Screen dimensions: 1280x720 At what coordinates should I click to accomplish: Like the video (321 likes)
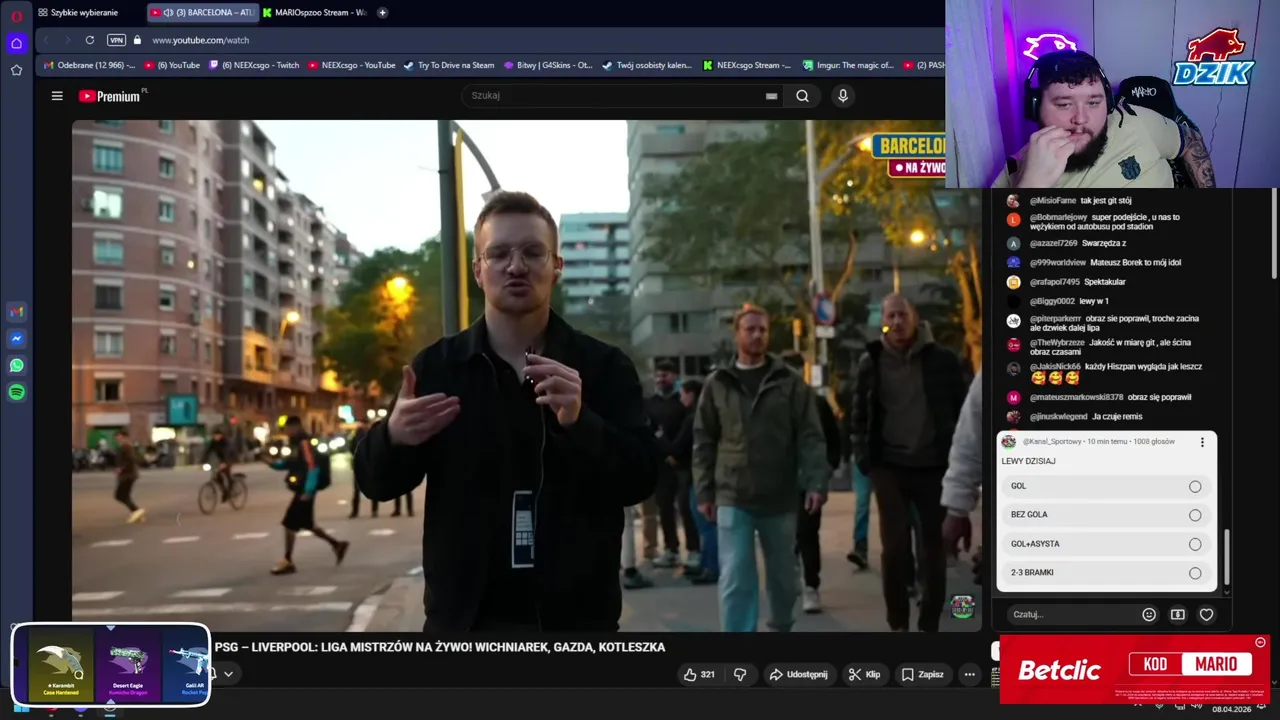(699, 675)
